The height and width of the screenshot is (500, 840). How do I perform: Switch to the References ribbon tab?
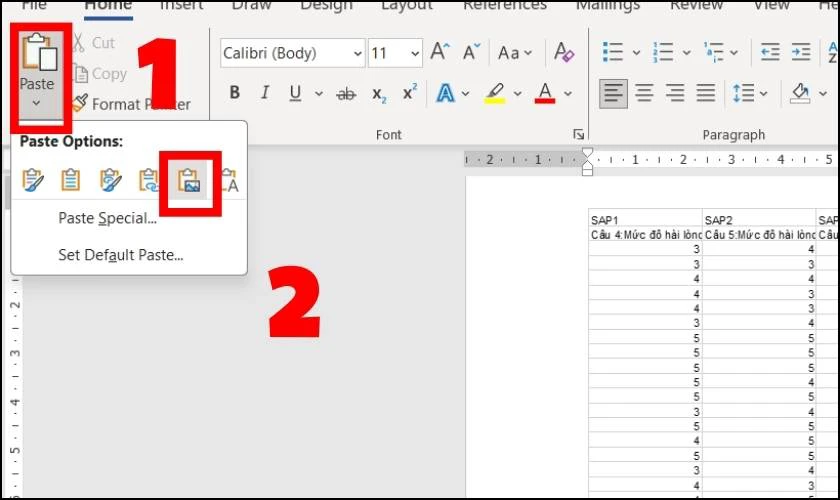pos(505,5)
